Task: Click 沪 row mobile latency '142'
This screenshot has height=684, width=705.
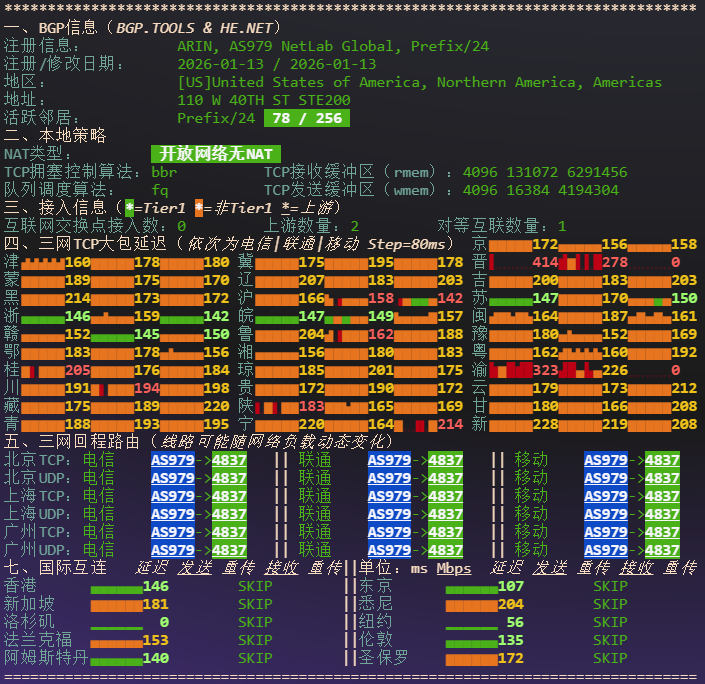Action: tap(450, 298)
